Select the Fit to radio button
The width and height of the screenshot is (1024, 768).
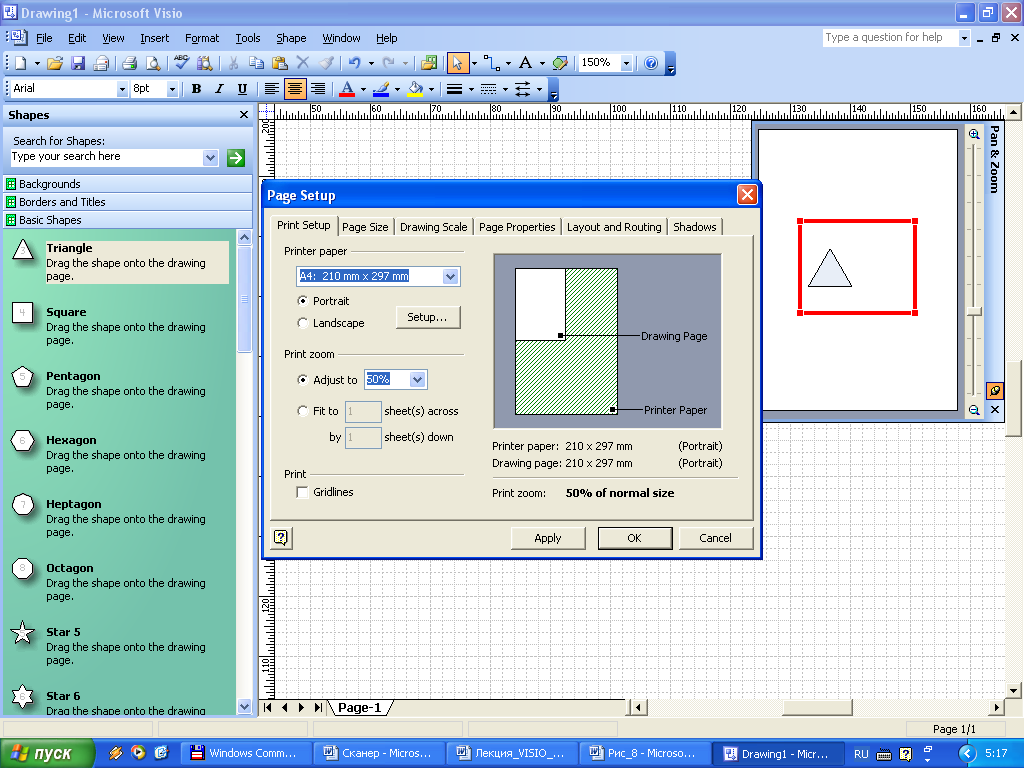[x=302, y=411]
